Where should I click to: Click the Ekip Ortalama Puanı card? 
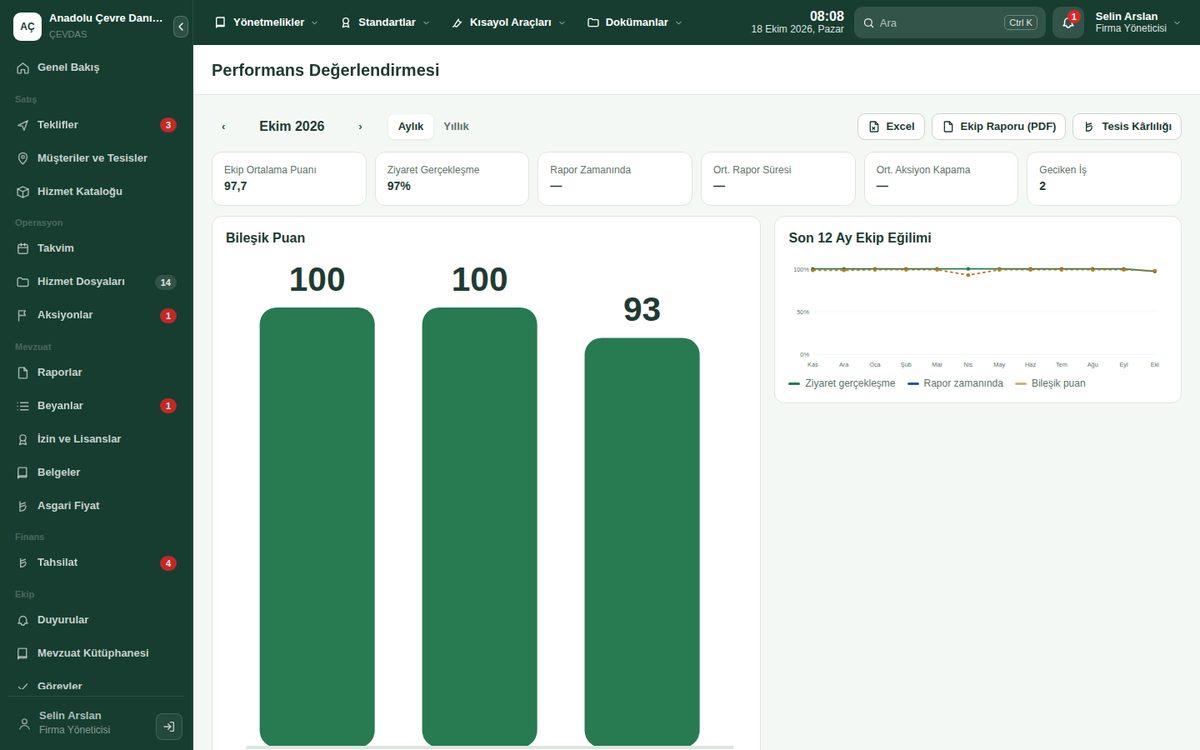pyautogui.click(x=289, y=179)
